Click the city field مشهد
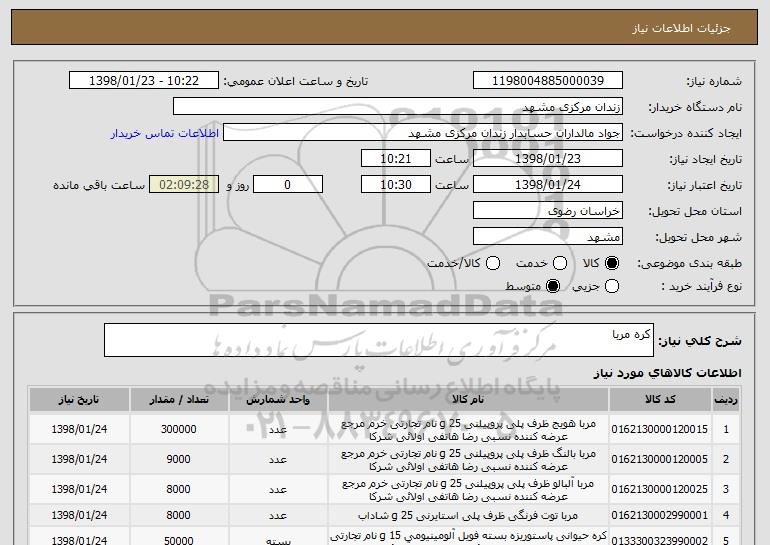The width and height of the screenshot is (770, 545). point(548,237)
